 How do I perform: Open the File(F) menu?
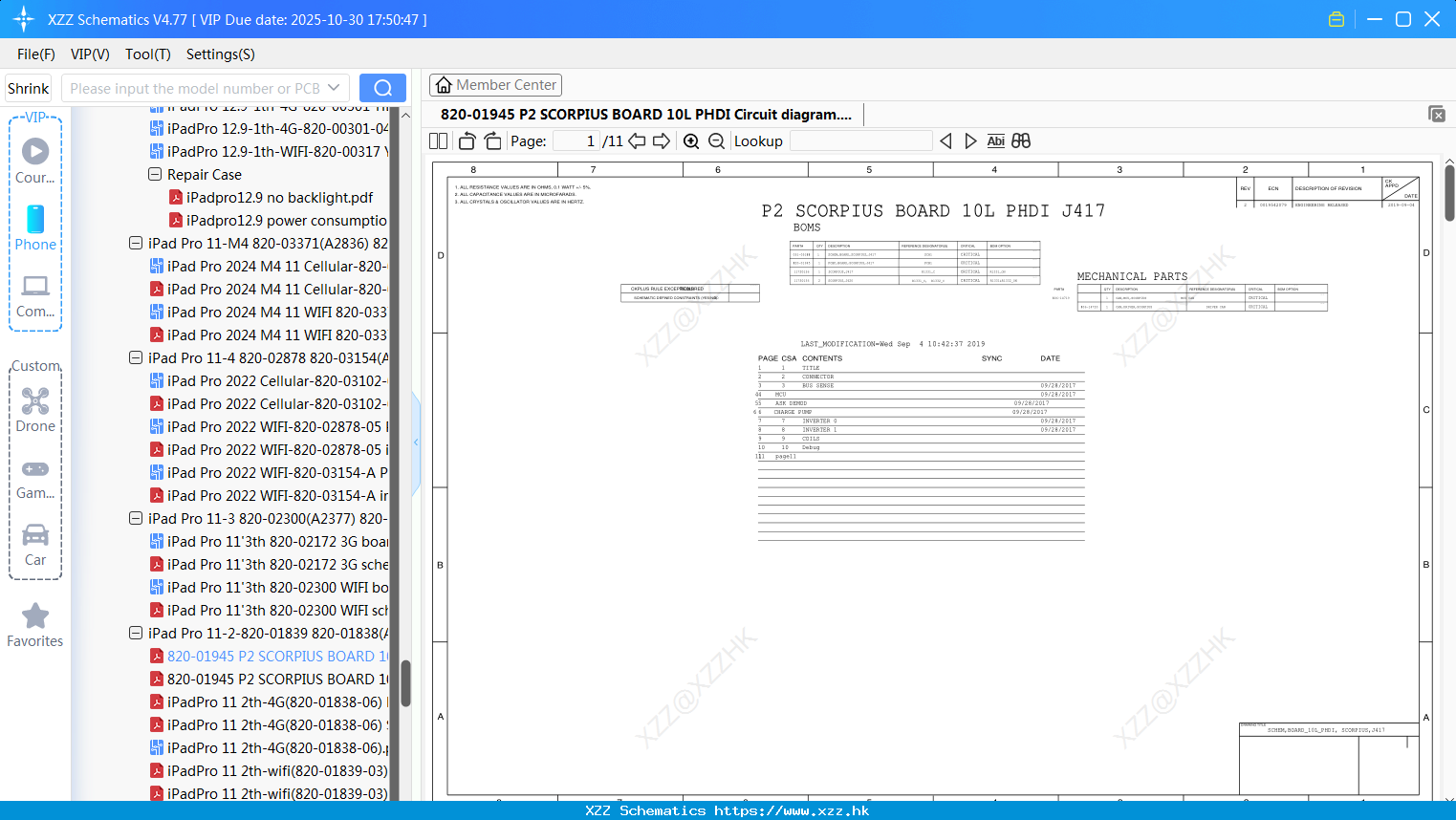click(x=36, y=54)
